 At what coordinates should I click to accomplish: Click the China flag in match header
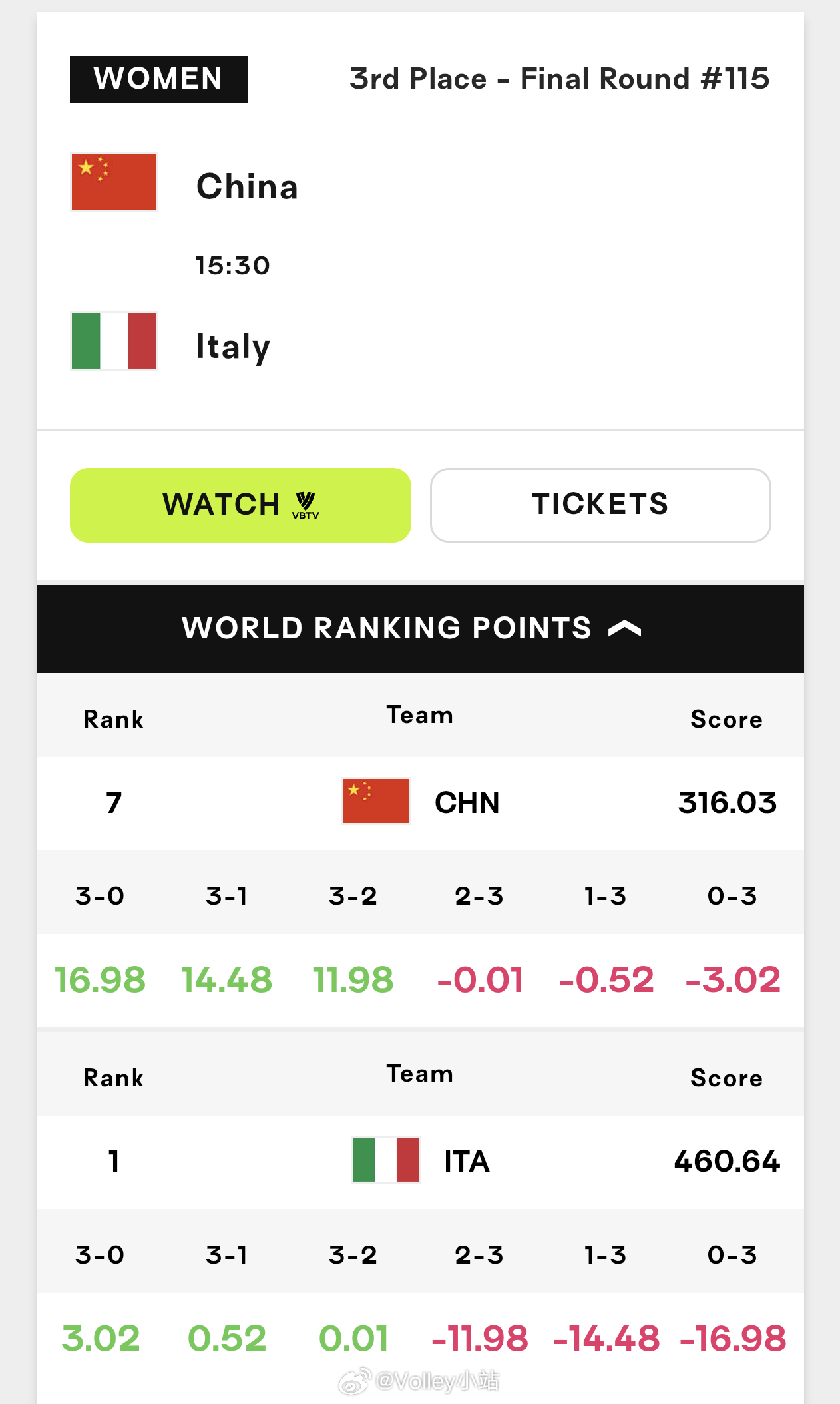pos(114,182)
